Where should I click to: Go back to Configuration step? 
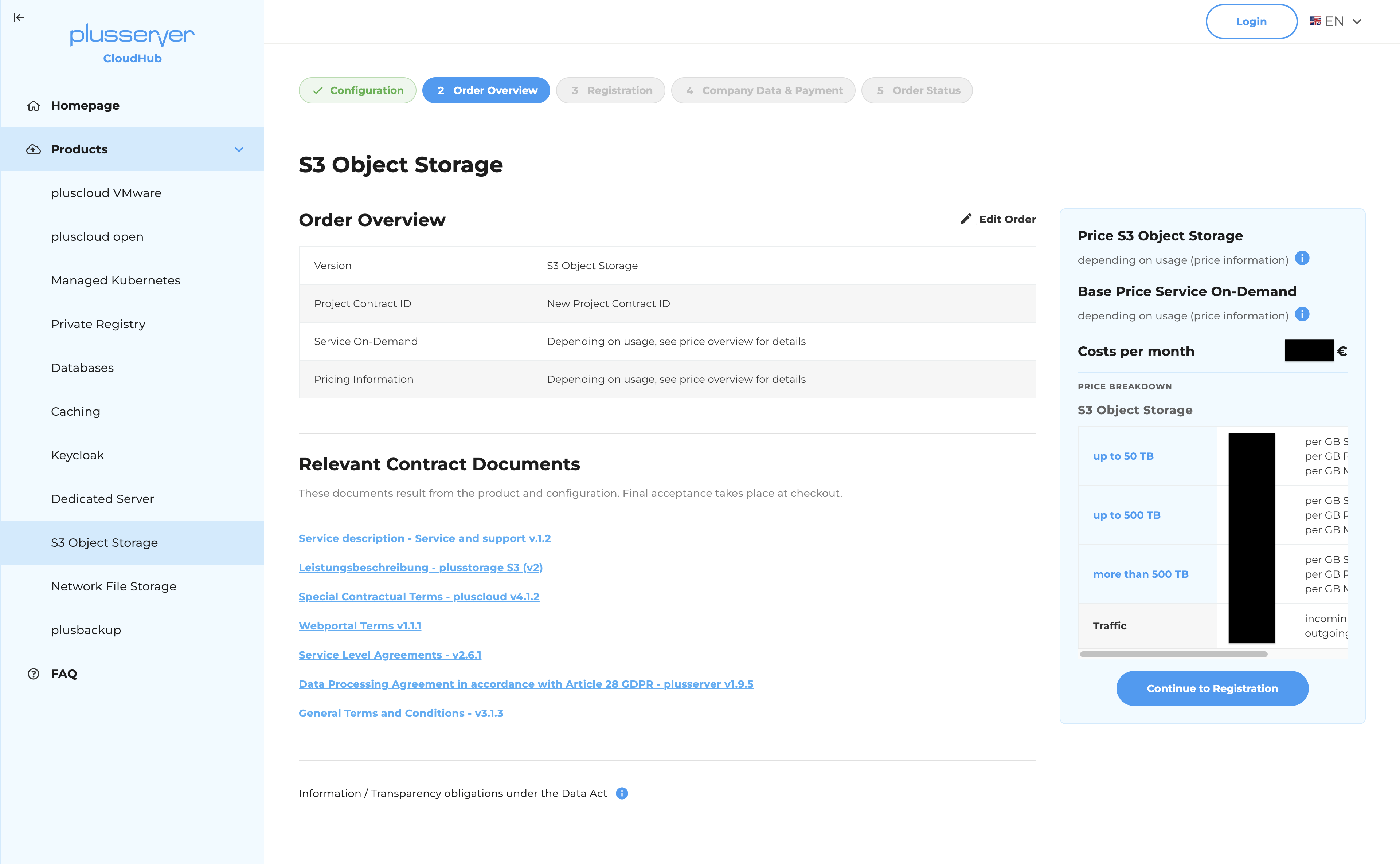click(357, 90)
